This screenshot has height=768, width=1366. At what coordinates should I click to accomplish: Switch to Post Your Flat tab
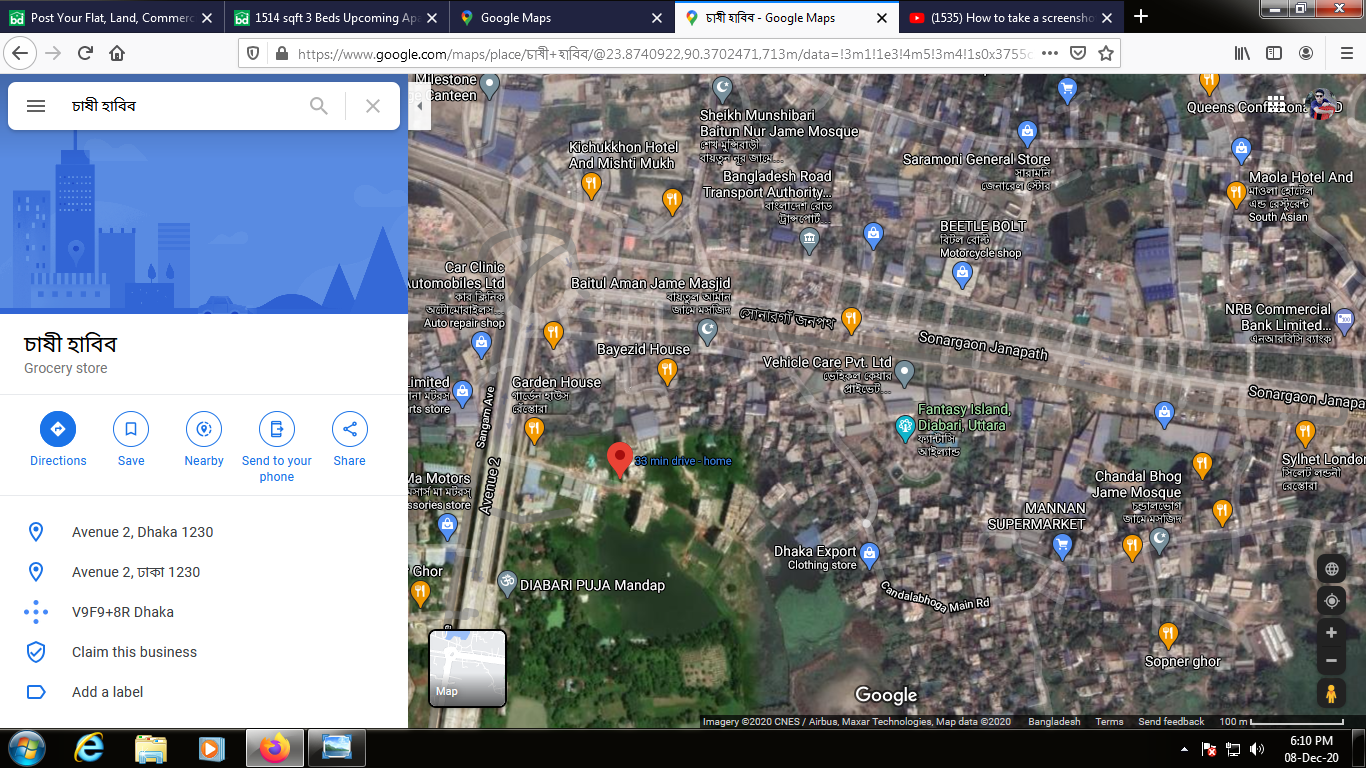pyautogui.click(x=111, y=17)
